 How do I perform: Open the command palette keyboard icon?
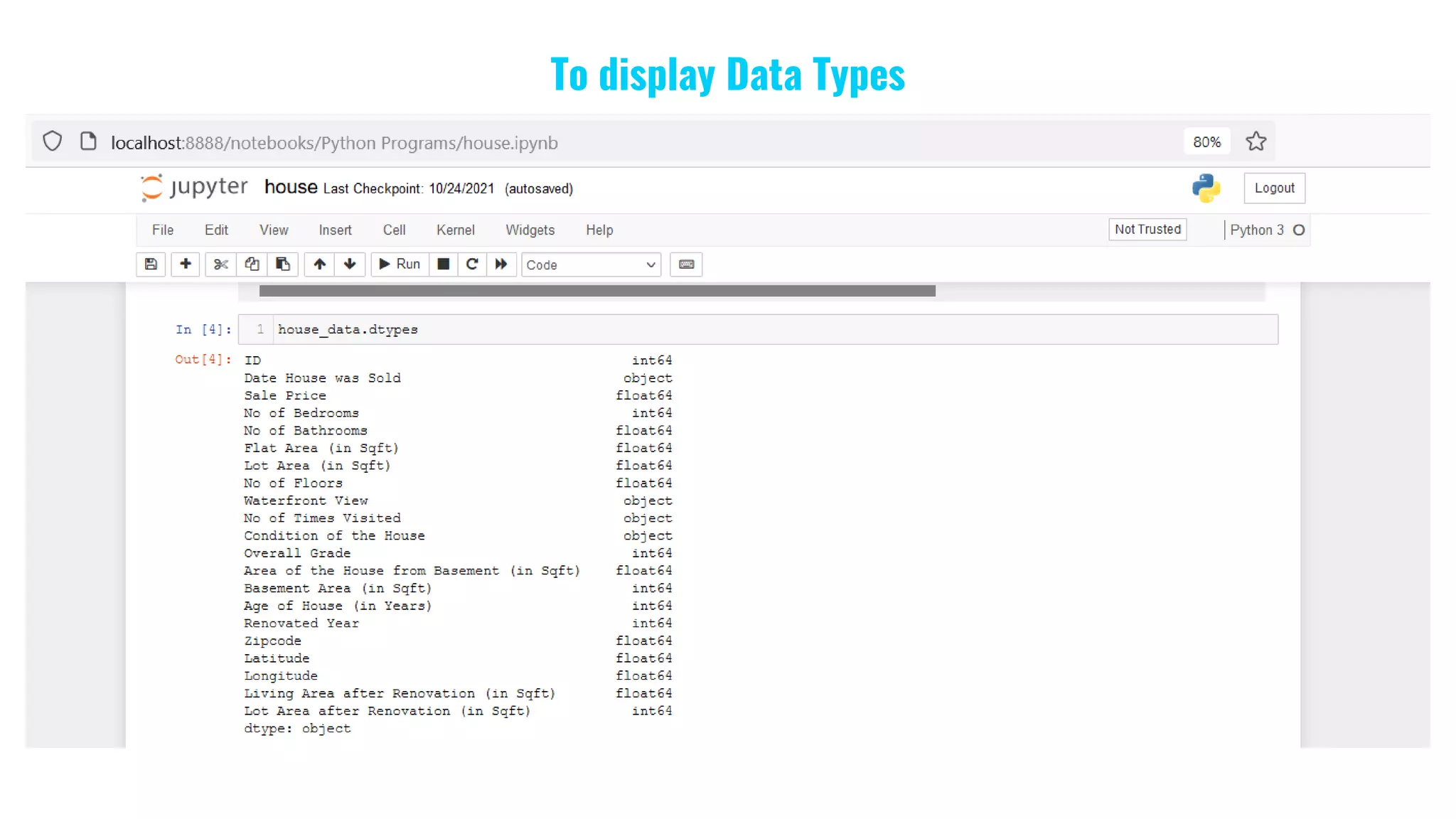(x=686, y=264)
